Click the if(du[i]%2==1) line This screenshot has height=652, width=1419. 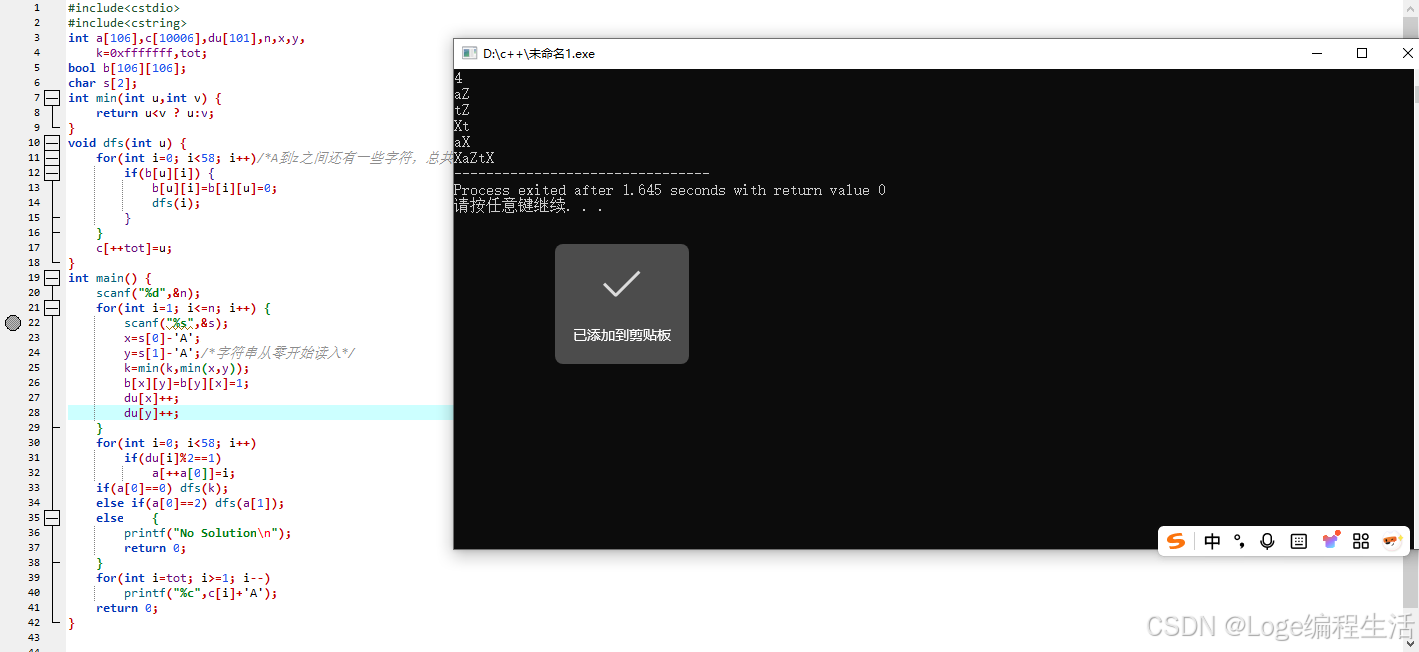173,458
